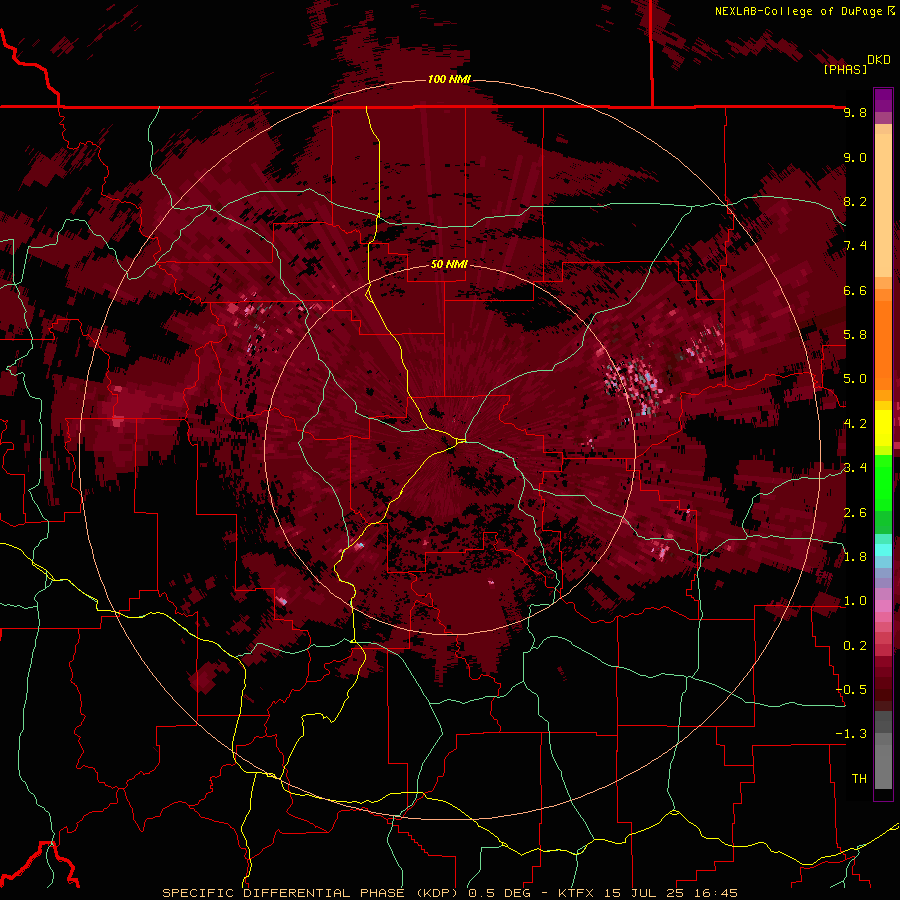Click the 1.0 value on color scale

[855, 601]
